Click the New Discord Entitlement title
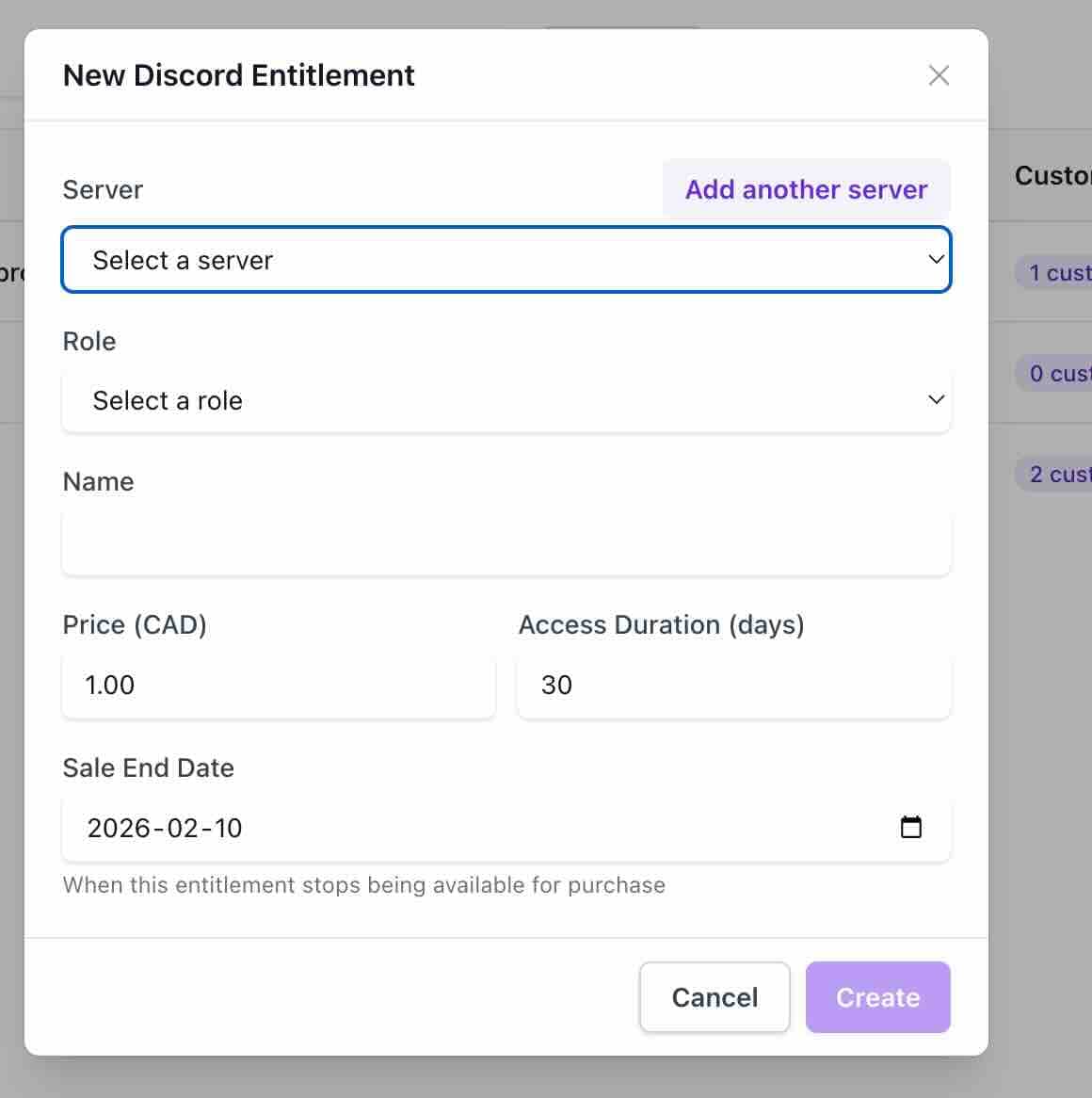 (238, 75)
